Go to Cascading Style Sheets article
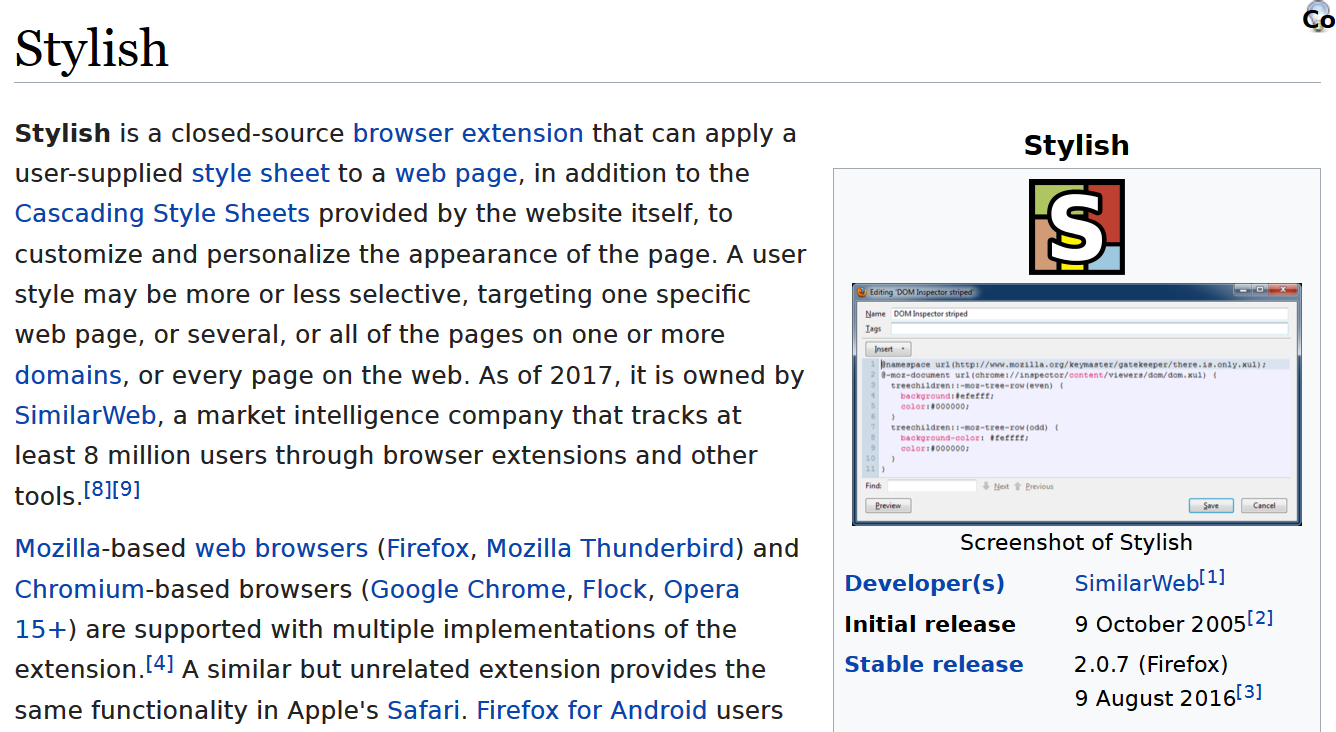 (x=162, y=214)
